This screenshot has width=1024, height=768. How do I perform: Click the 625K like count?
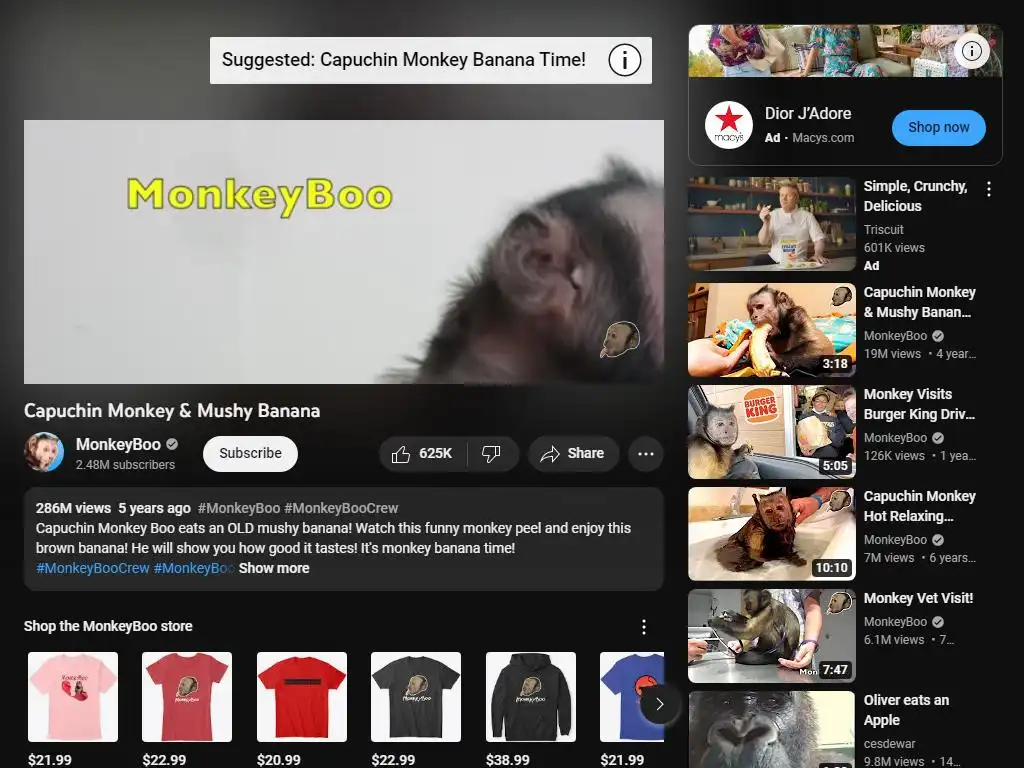(x=436, y=454)
